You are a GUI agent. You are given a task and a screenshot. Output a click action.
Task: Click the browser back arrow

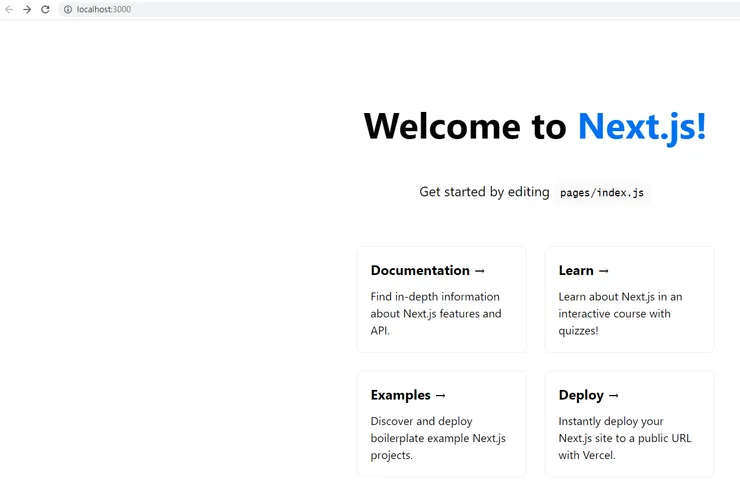coord(9,9)
